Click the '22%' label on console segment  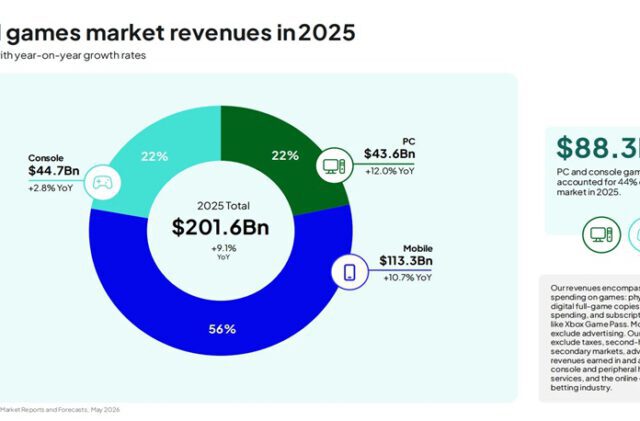pos(154,156)
